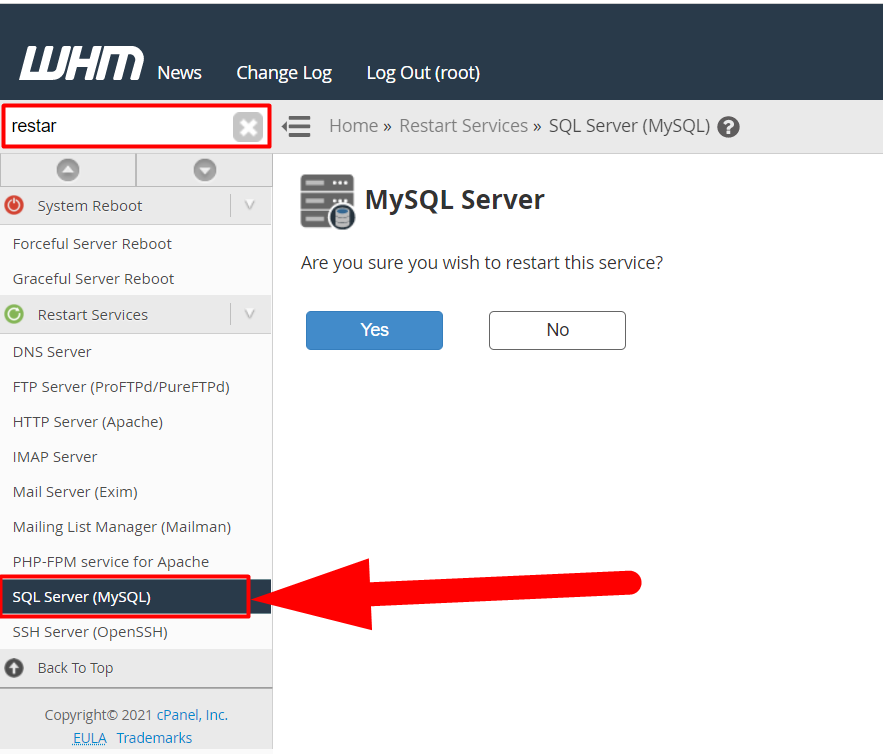Open Graceful Server Reboot
Viewport: 883px width, 754px height.
tap(93, 279)
